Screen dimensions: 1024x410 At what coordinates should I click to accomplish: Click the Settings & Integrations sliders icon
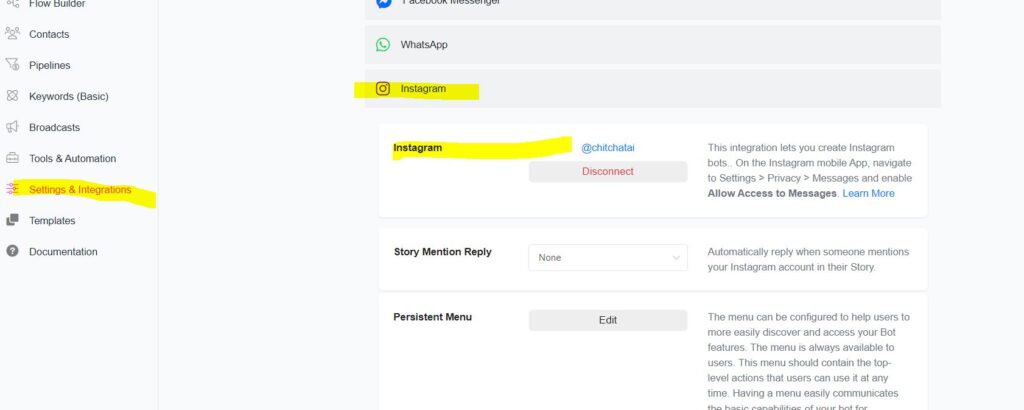(12, 189)
